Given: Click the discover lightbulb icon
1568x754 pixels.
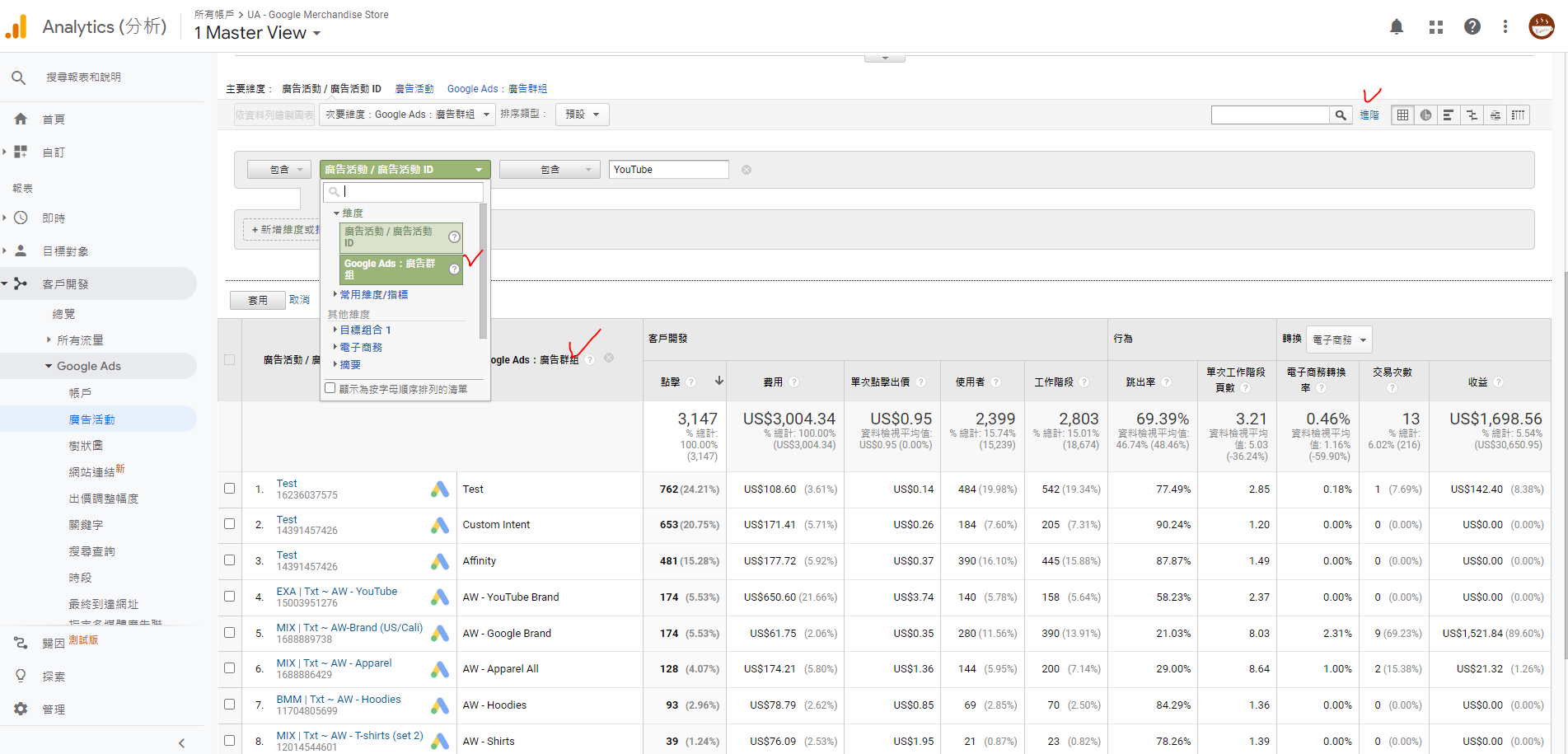Looking at the screenshot, I should point(21,676).
